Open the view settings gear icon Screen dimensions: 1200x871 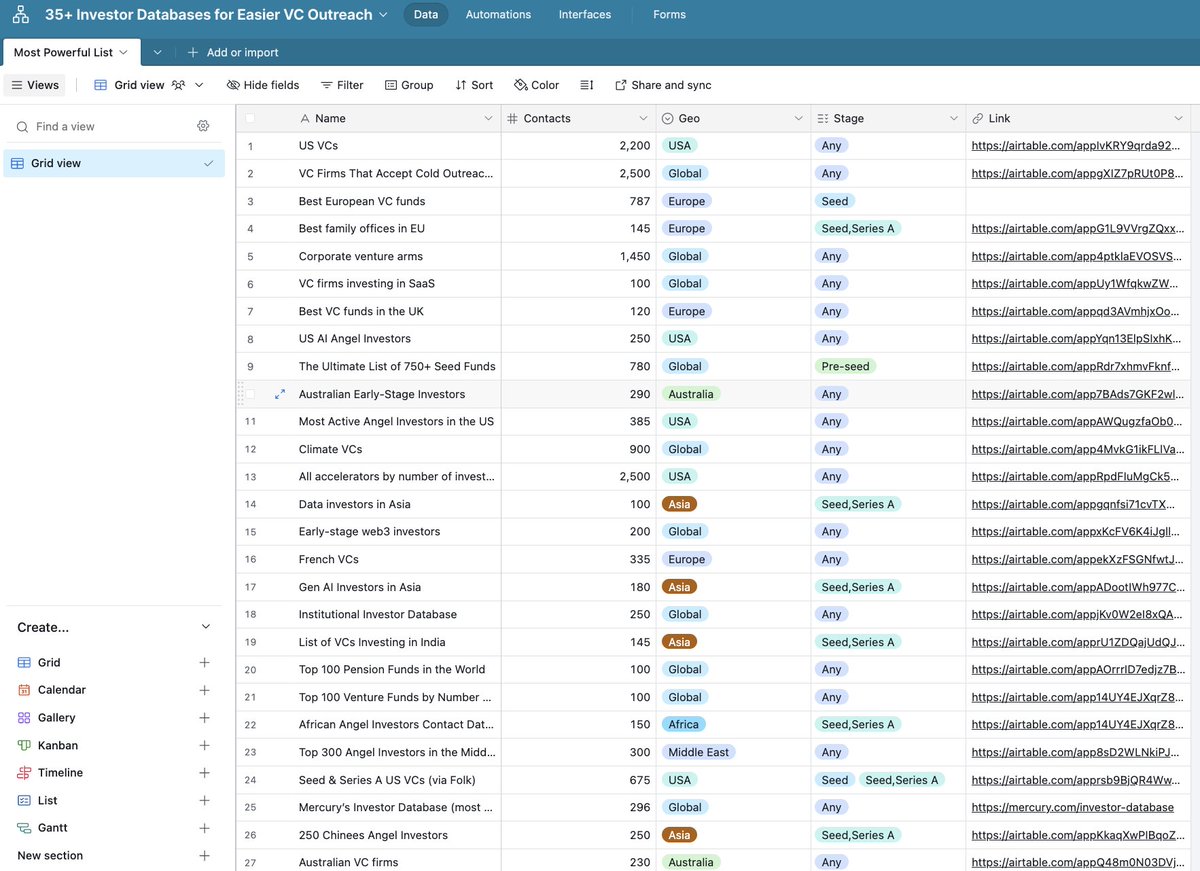coord(203,126)
